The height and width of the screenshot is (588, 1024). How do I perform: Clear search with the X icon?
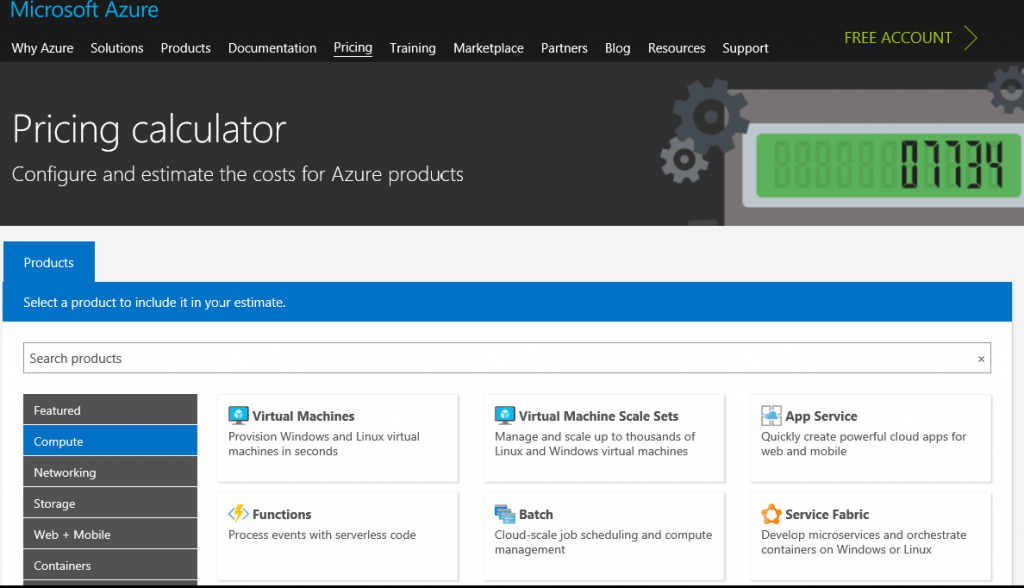[981, 359]
